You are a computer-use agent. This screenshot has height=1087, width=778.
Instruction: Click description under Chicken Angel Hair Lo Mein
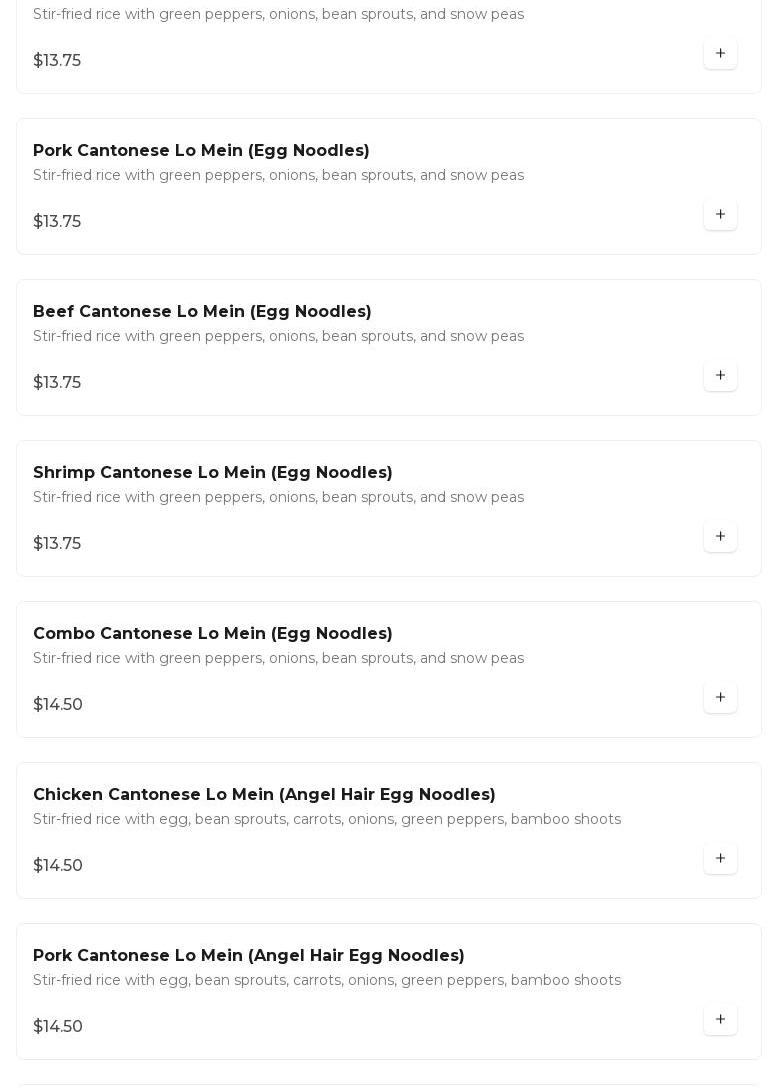[x=326, y=819]
